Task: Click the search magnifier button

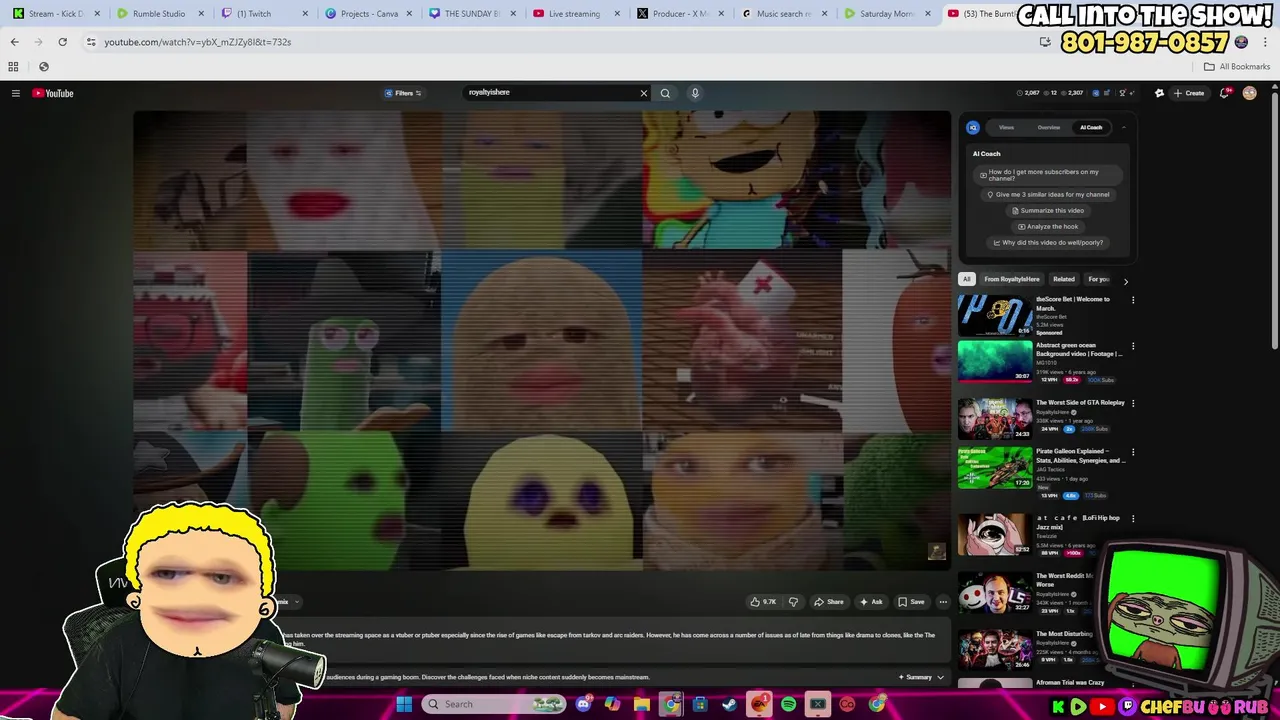Action: pyautogui.click(x=665, y=93)
